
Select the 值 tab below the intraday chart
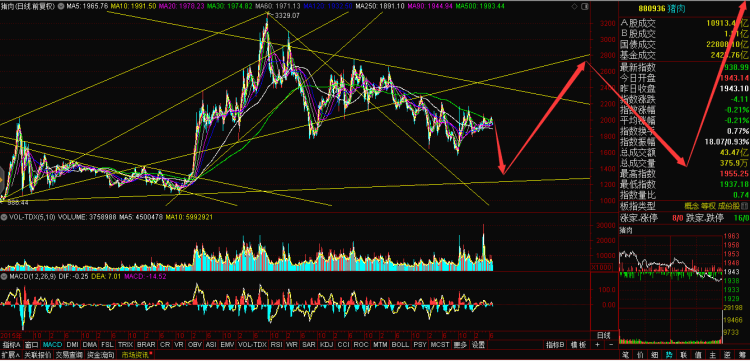point(698,355)
